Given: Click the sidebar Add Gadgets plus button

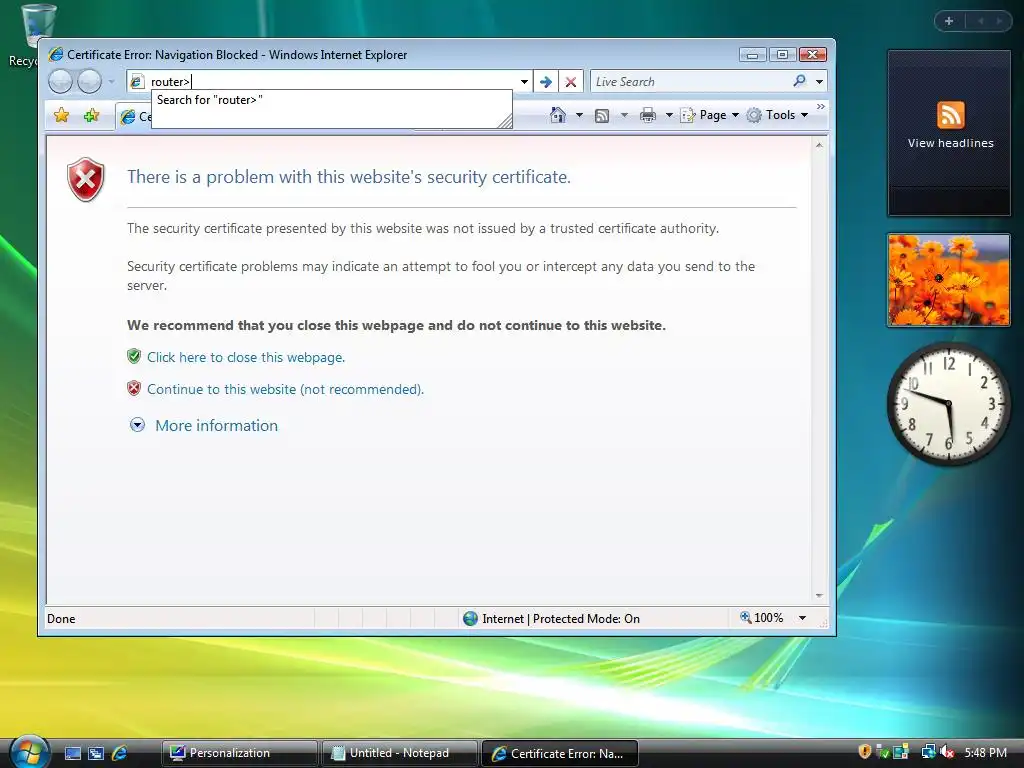Looking at the screenshot, I should pyautogui.click(x=949, y=21).
